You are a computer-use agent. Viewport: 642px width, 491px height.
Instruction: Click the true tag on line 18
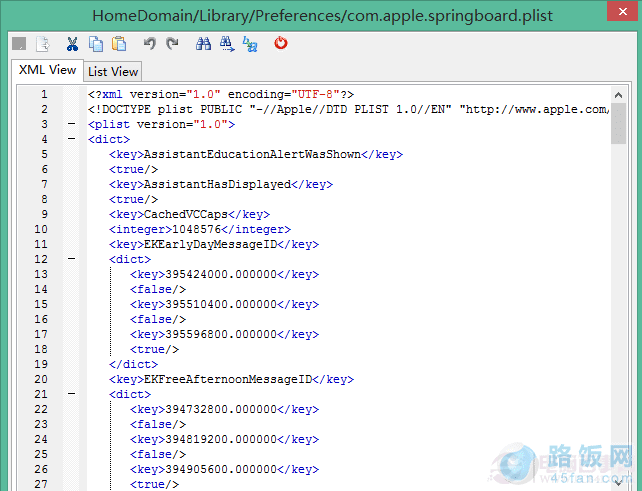(x=154, y=349)
